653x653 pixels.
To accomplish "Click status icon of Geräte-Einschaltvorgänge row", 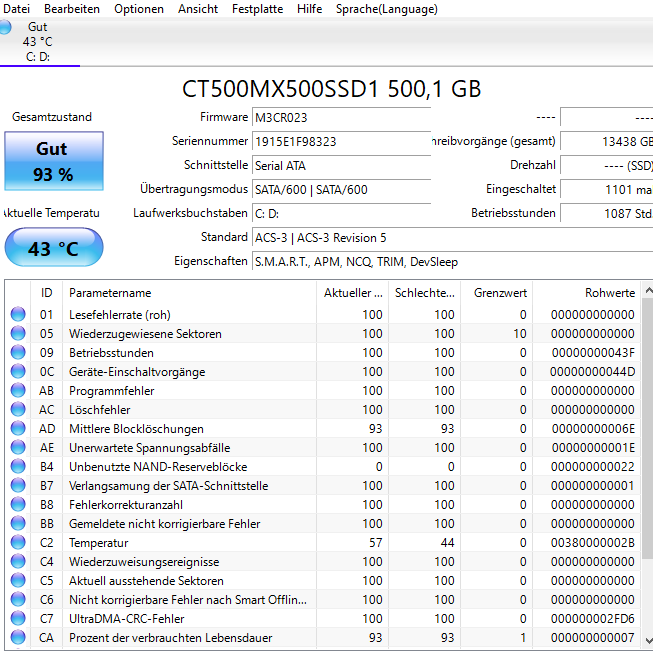I will (x=18, y=371).
